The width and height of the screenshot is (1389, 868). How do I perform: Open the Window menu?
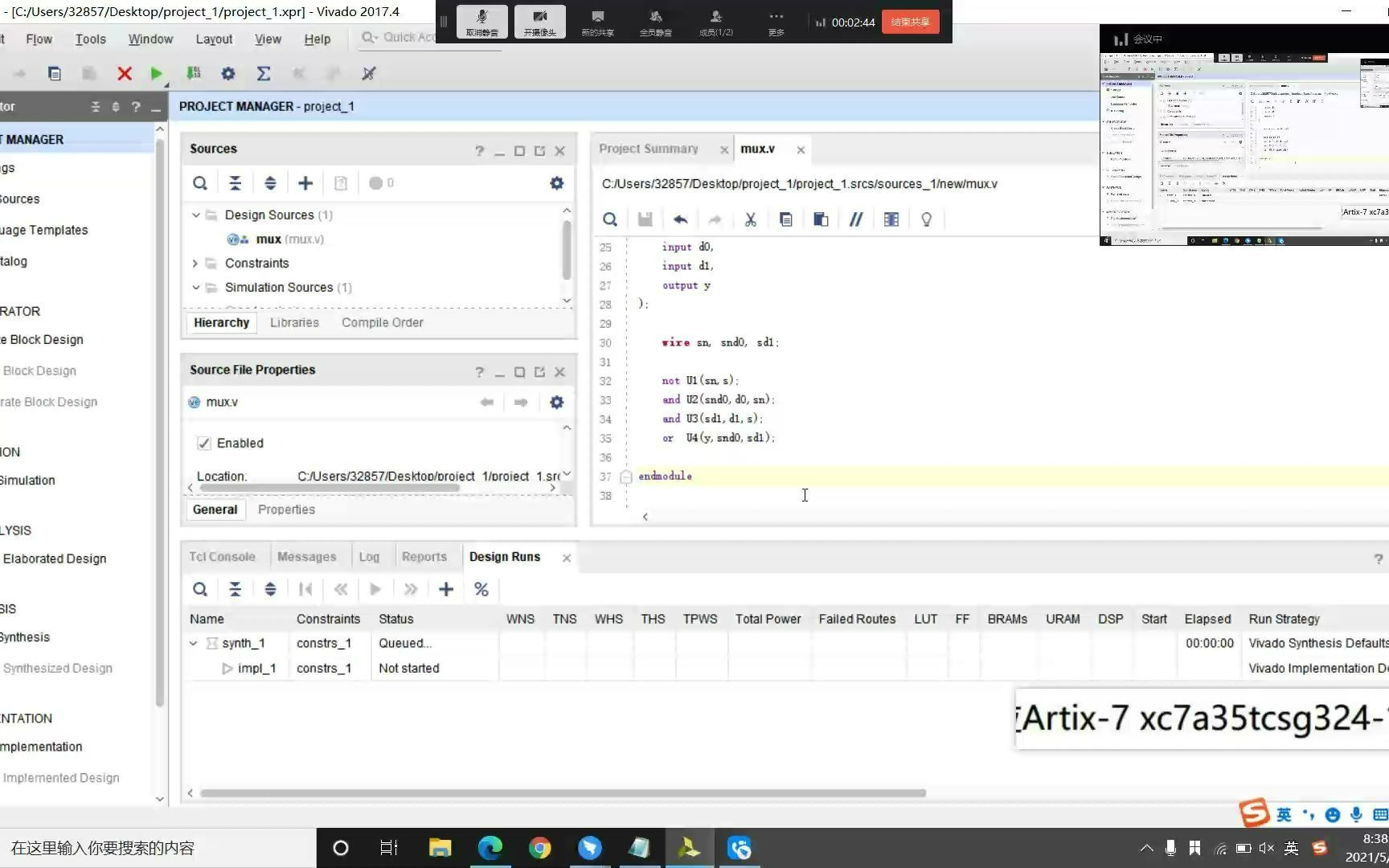pos(150,39)
